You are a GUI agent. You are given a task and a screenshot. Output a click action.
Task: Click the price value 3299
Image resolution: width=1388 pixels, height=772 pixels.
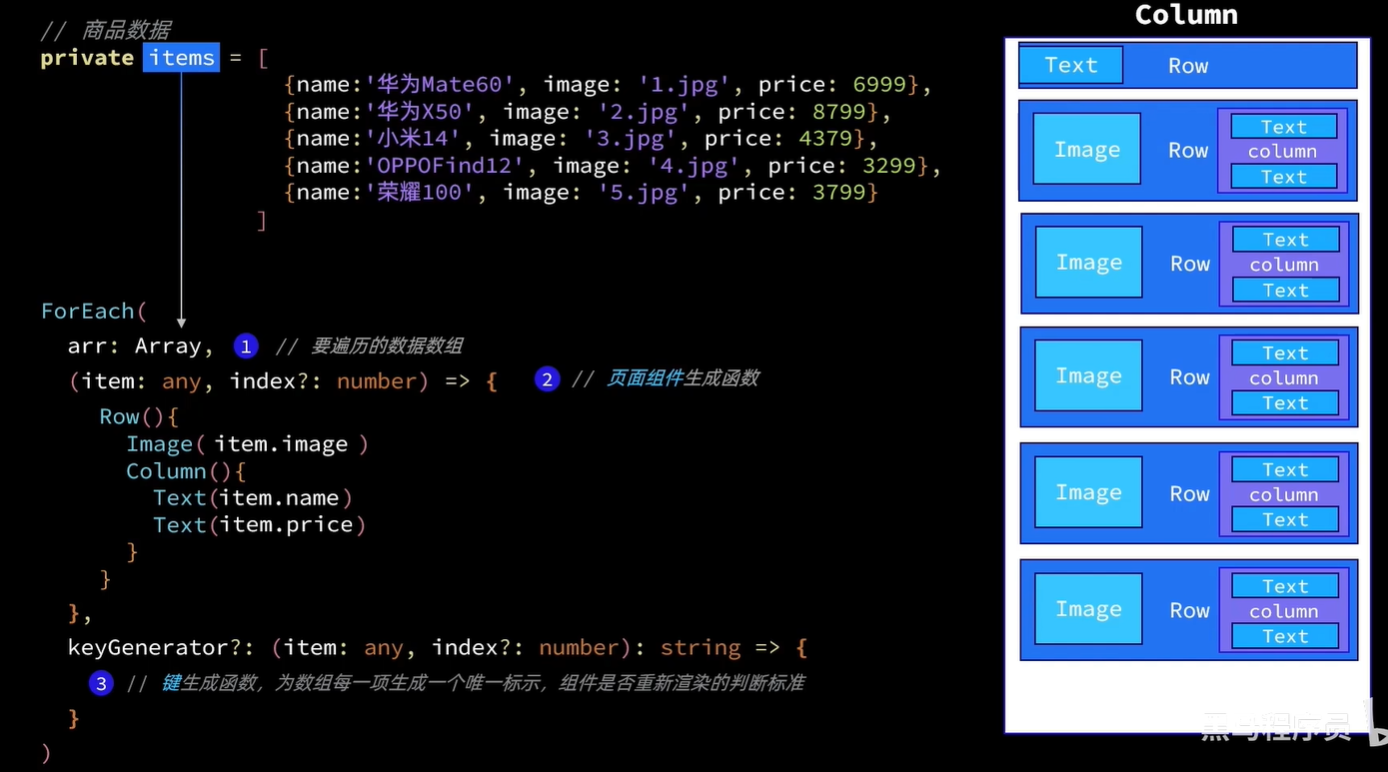coord(889,165)
